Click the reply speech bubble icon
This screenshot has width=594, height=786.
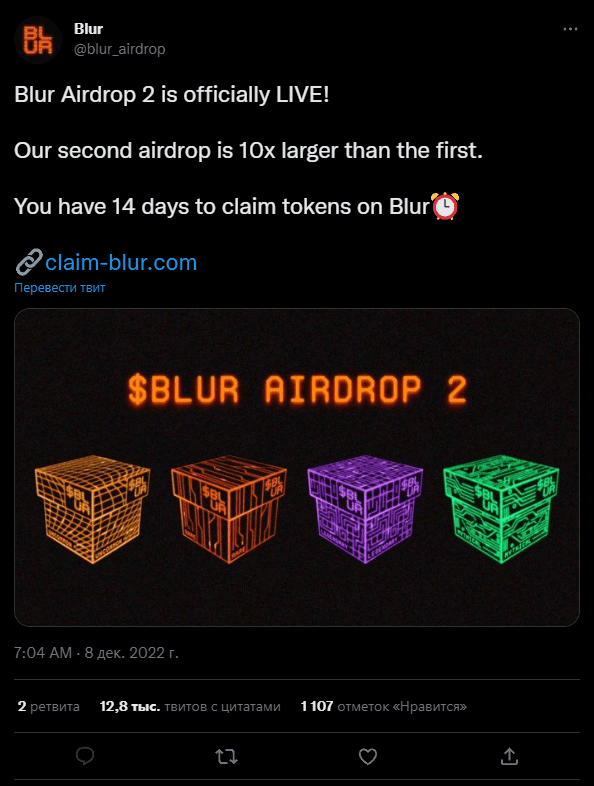click(85, 756)
